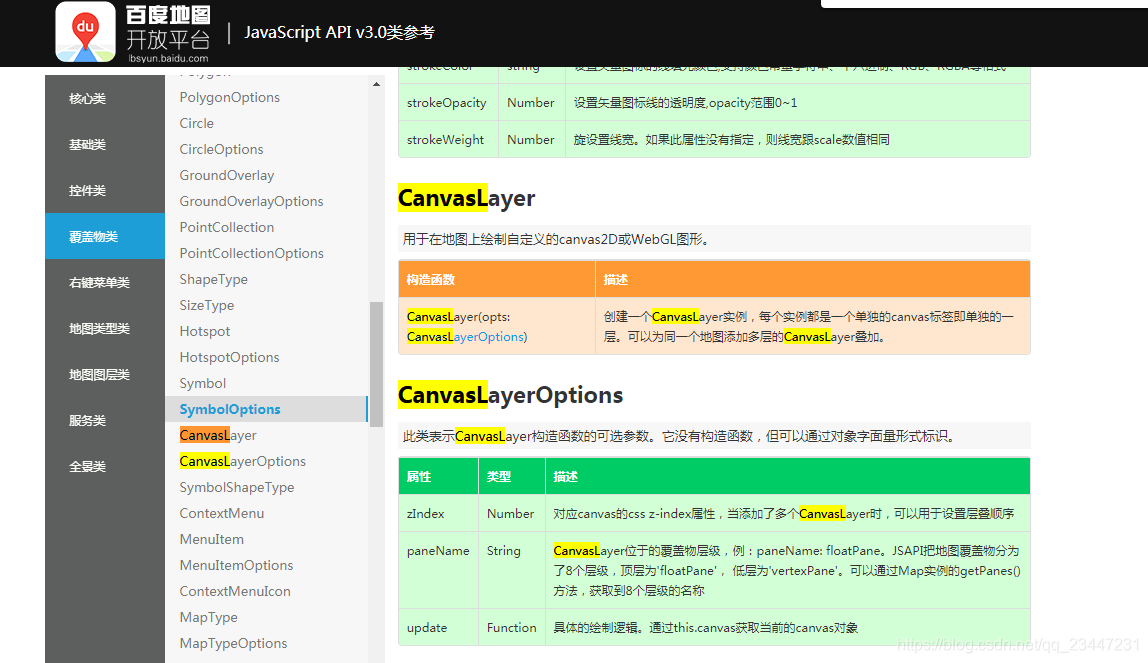The height and width of the screenshot is (663, 1148).
Task: Jump to HotspotOptions reference
Action: pos(229,357)
